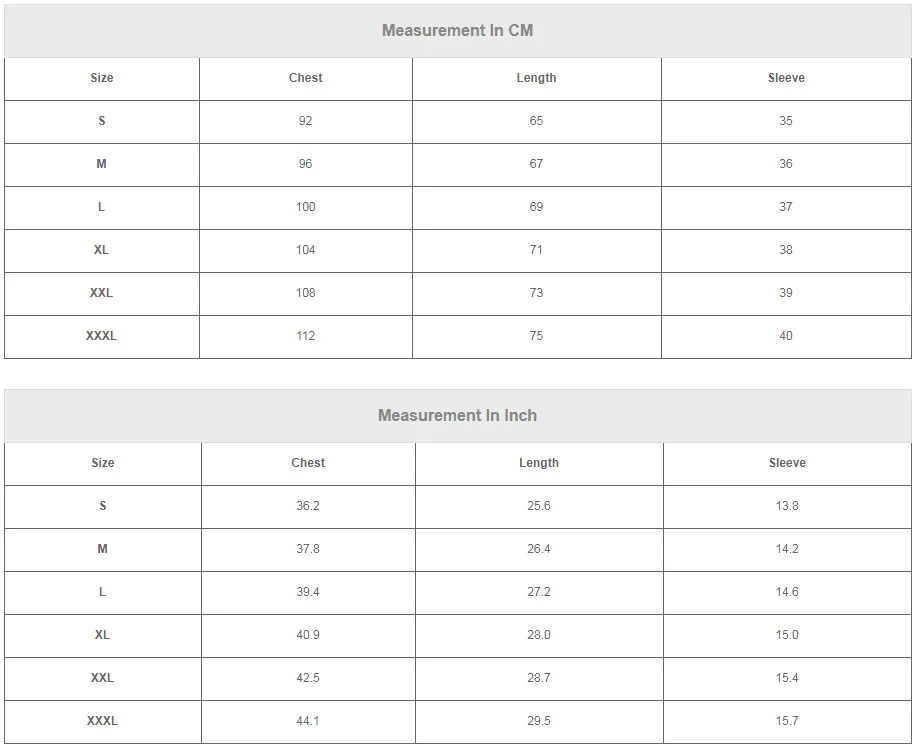Click the sleeve value 15.7 cell
This screenshot has height=749, width=916.
[787, 722]
